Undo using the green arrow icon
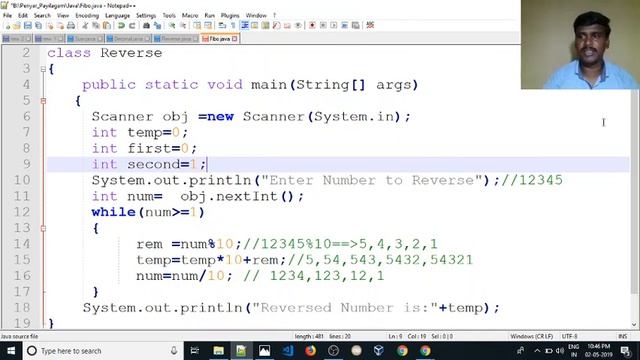Screen dimensions: 640x360 (121, 25)
